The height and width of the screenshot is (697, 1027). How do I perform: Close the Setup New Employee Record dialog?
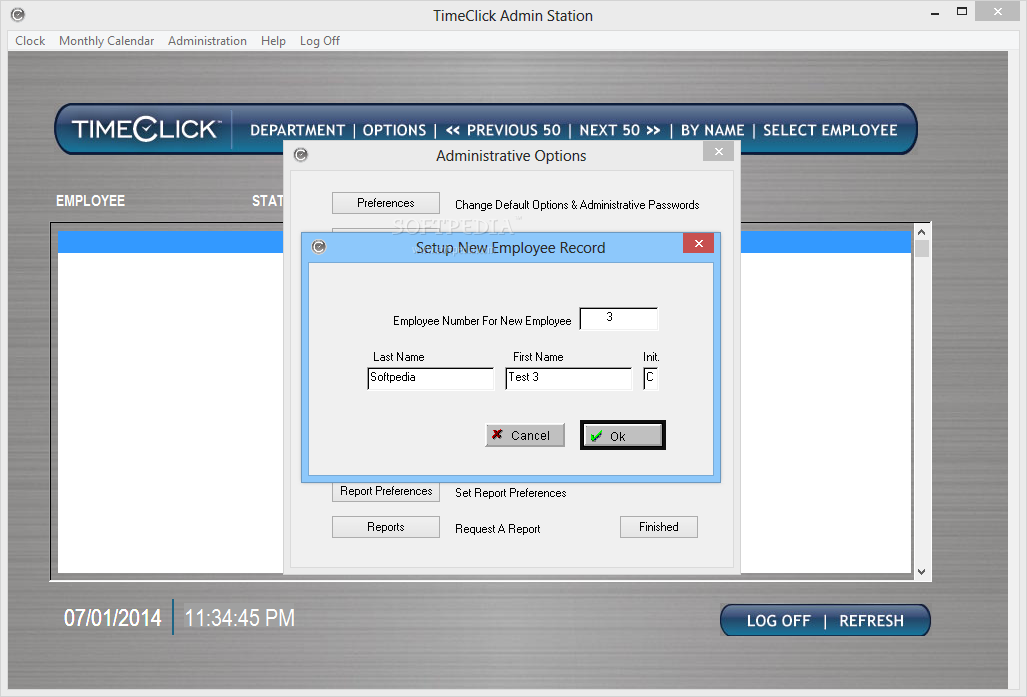tap(698, 243)
